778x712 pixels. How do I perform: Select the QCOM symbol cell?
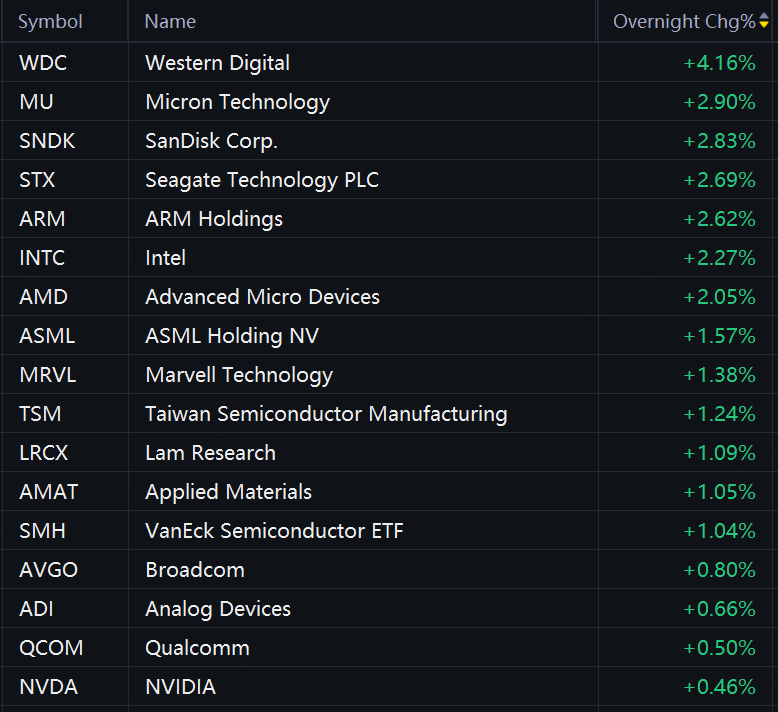pyautogui.click(x=50, y=648)
